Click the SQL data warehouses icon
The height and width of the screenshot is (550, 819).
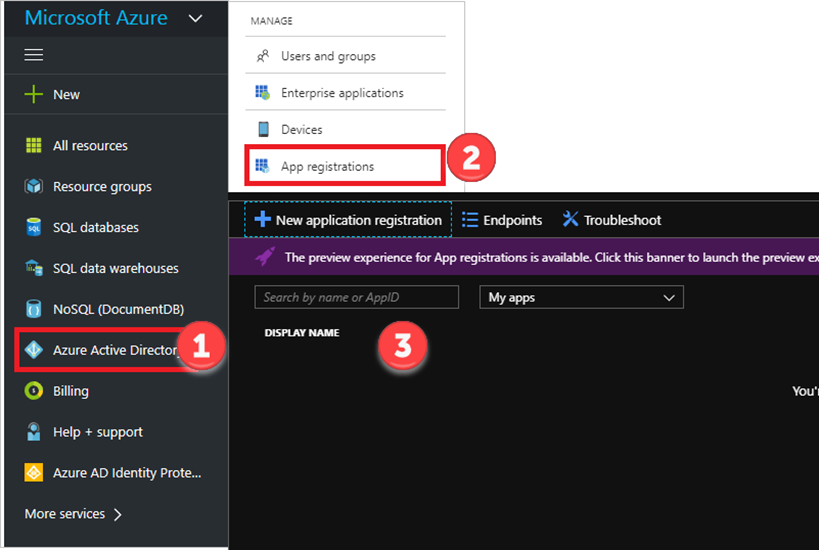(34, 268)
